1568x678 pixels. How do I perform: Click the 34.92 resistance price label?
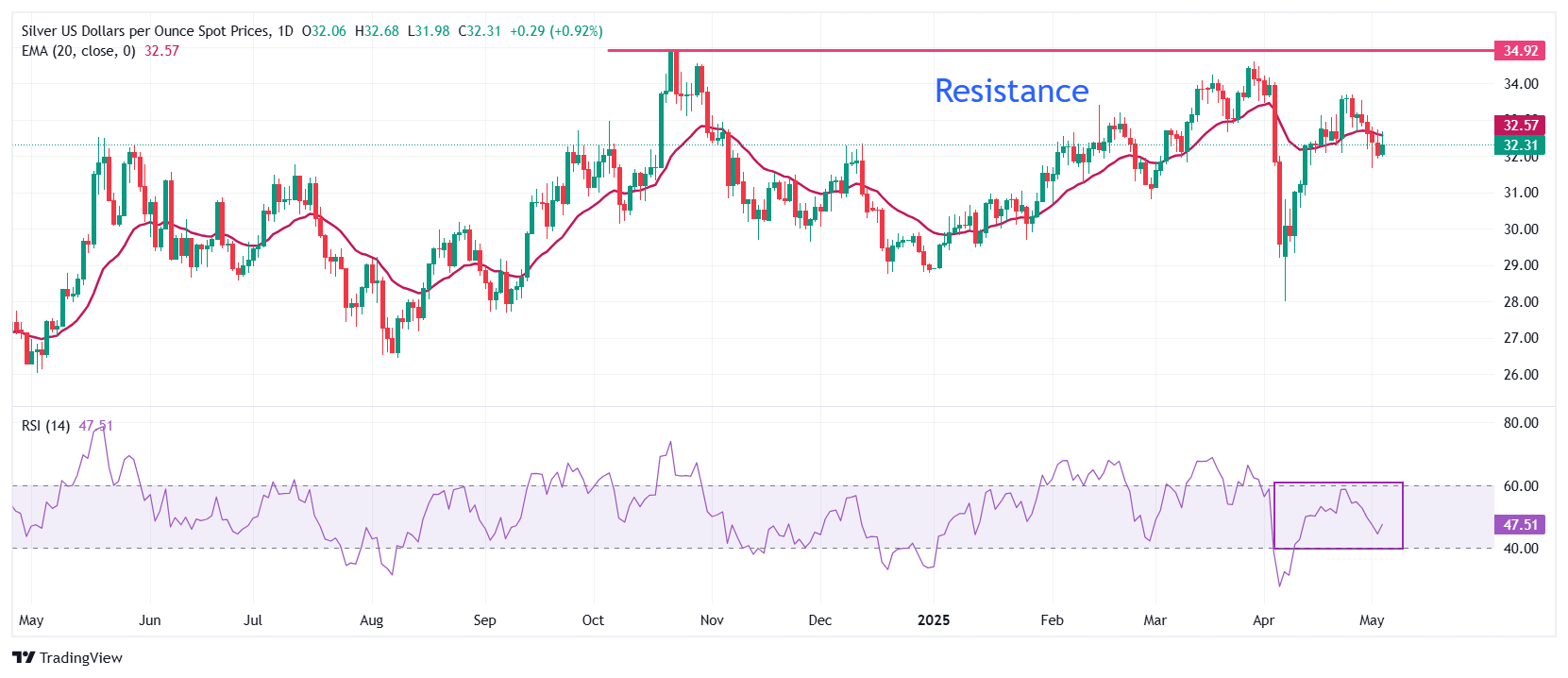pos(1520,51)
